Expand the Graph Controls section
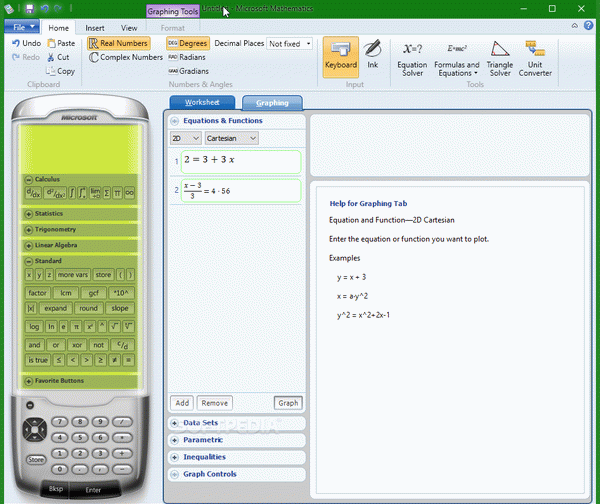The height and width of the screenshot is (504, 600). tap(174, 475)
